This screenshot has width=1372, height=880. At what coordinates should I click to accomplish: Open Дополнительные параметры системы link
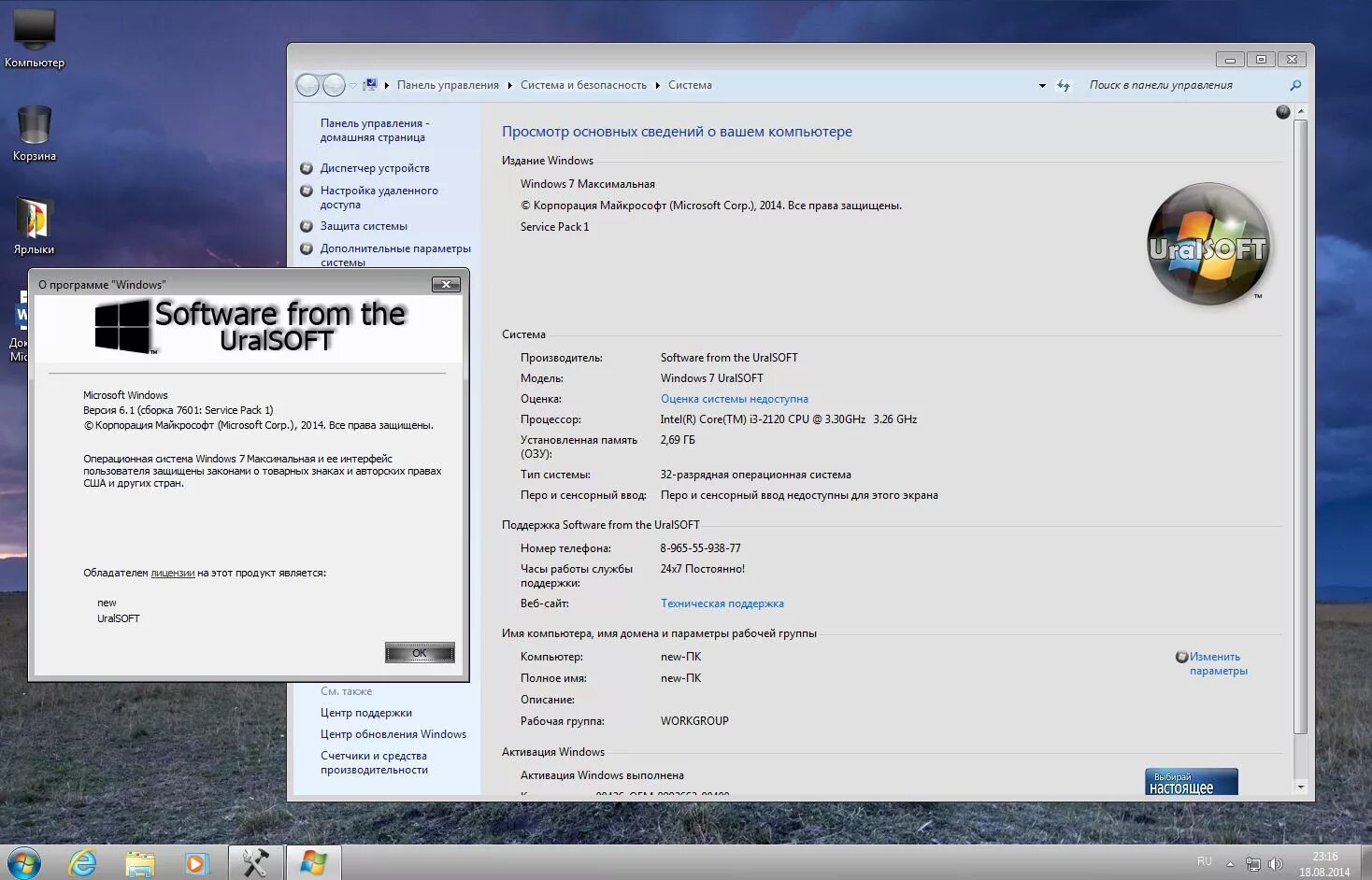(x=395, y=255)
